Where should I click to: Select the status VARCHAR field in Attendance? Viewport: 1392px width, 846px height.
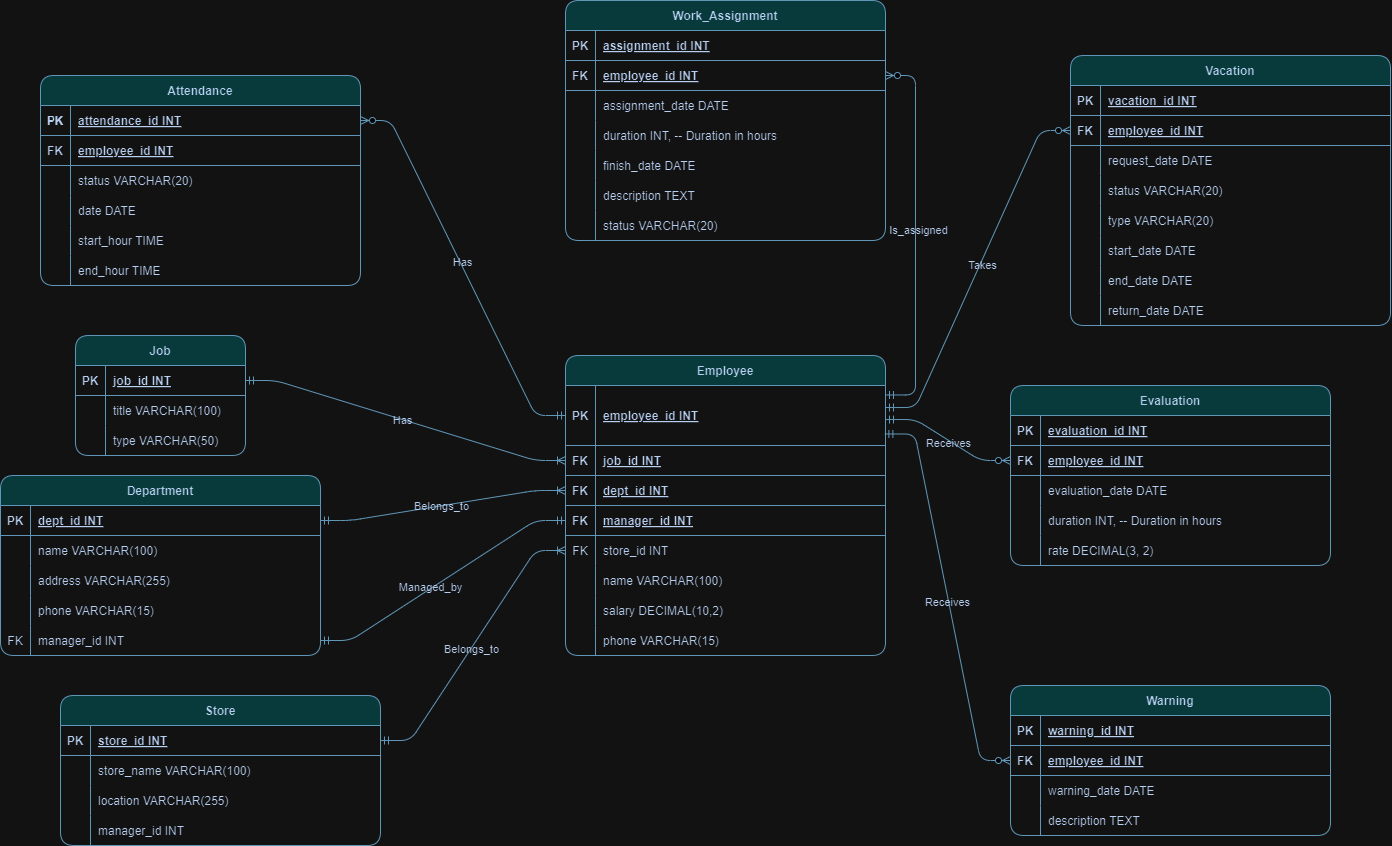[x=135, y=180]
